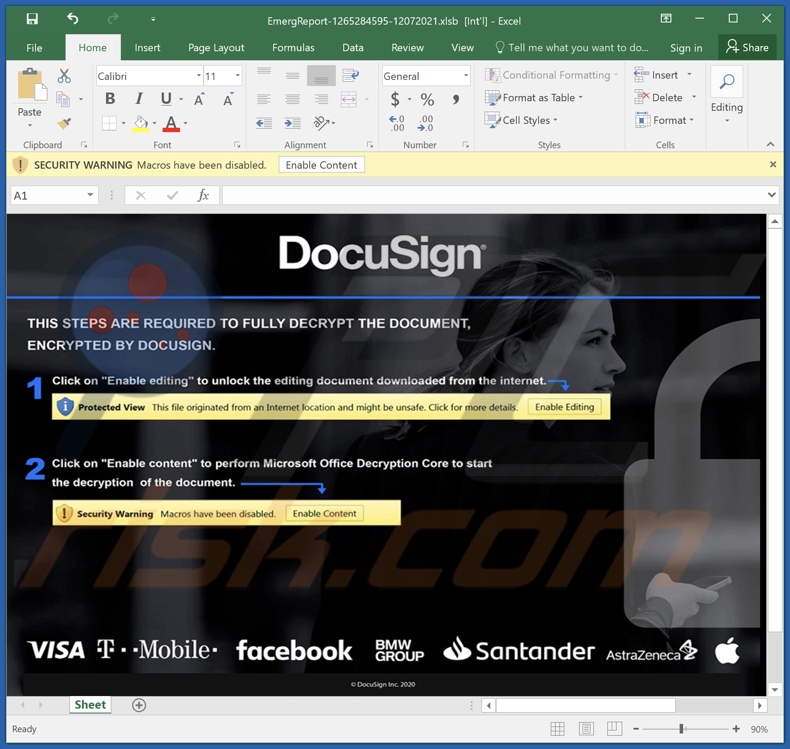Open the Formulas tab
This screenshot has width=790, height=749.
293,48
